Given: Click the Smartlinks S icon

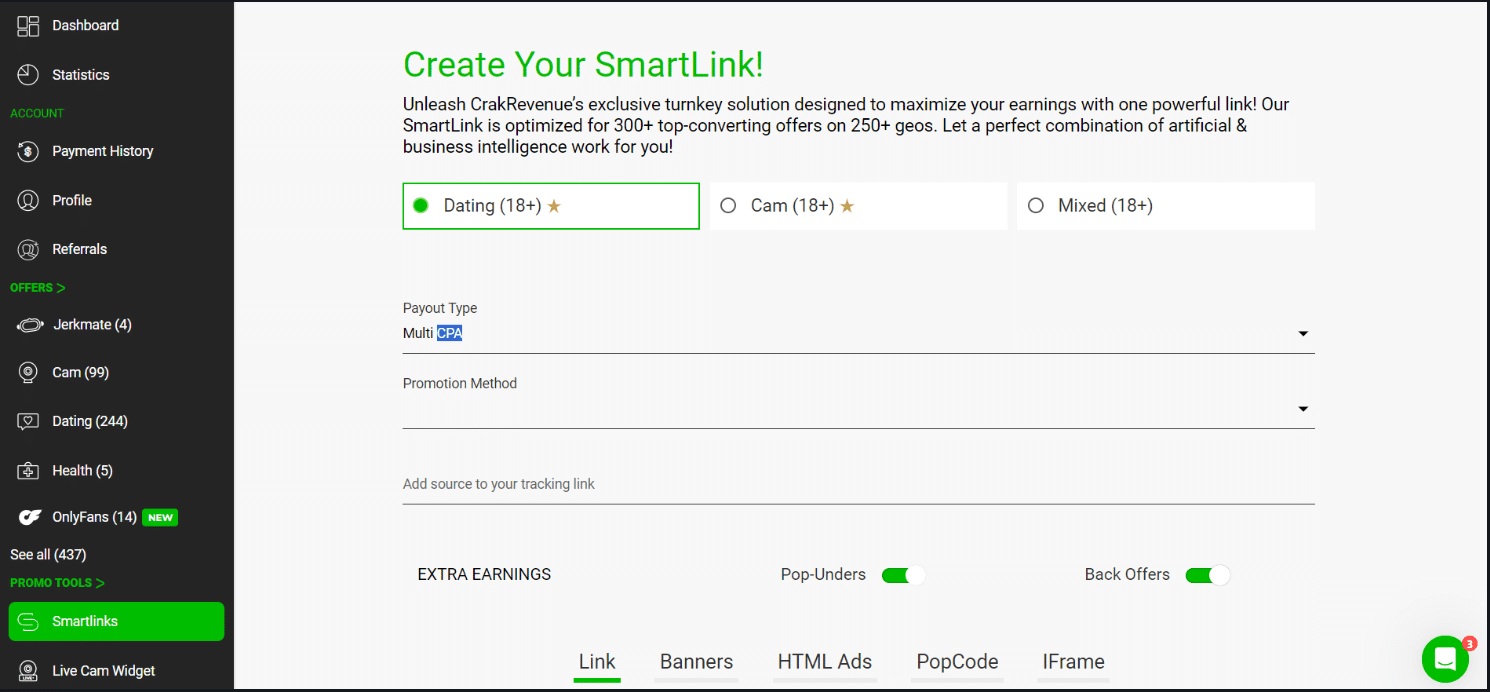Looking at the screenshot, I should 28,621.
